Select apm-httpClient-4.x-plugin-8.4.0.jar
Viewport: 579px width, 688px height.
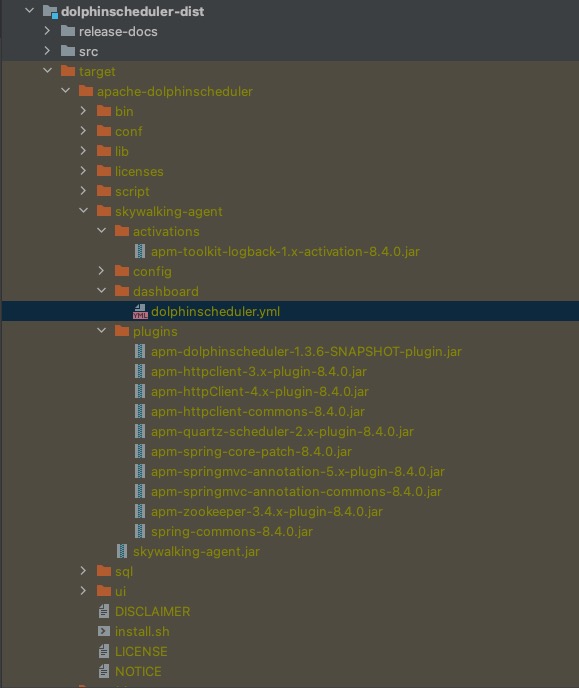[260, 391]
